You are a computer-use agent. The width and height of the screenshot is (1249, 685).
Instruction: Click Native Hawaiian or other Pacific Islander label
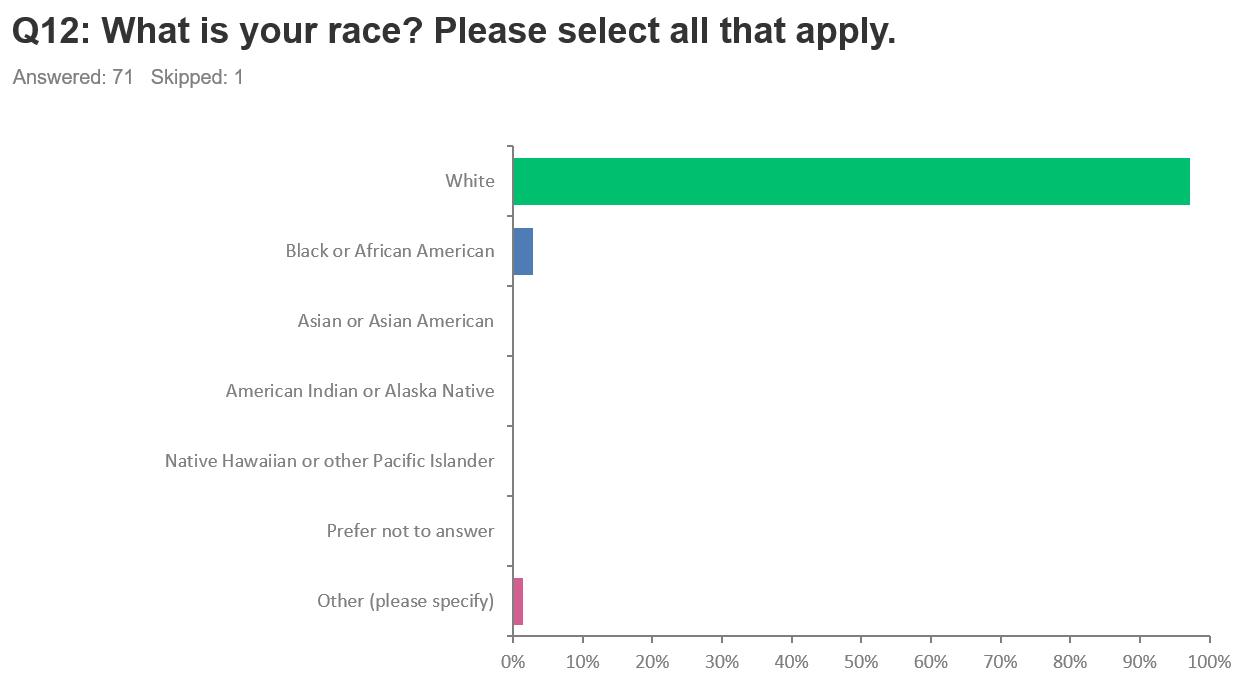pos(330,461)
